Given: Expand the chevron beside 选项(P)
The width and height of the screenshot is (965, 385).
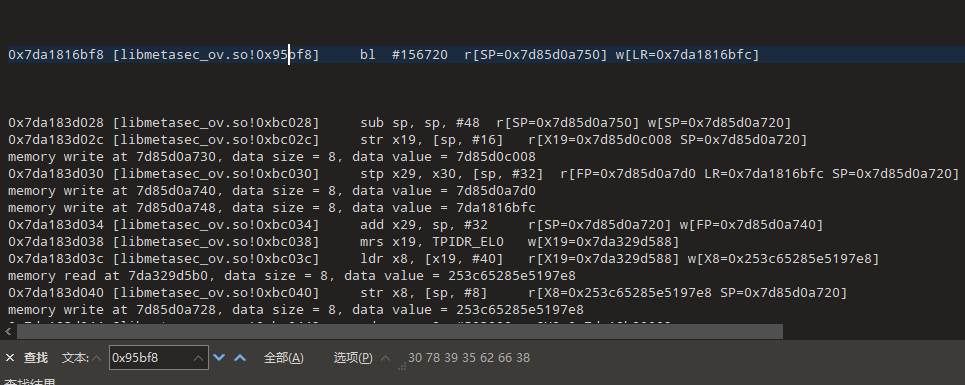Looking at the screenshot, I should [x=385, y=357].
